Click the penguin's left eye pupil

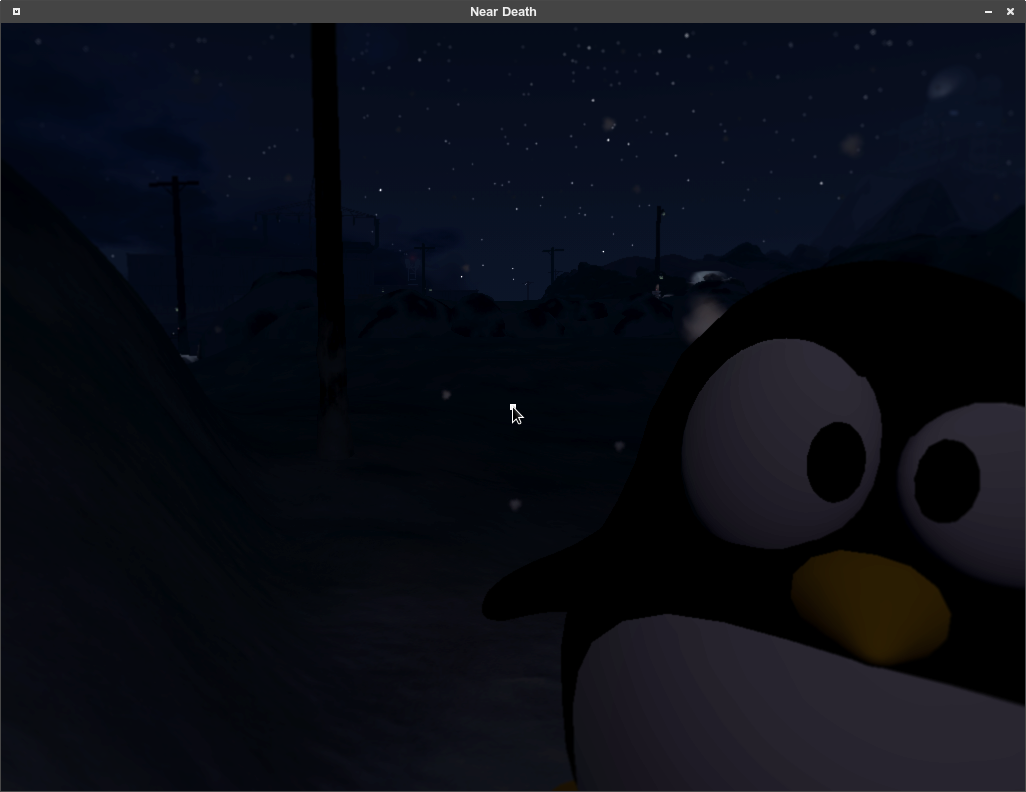pyautogui.click(x=836, y=462)
